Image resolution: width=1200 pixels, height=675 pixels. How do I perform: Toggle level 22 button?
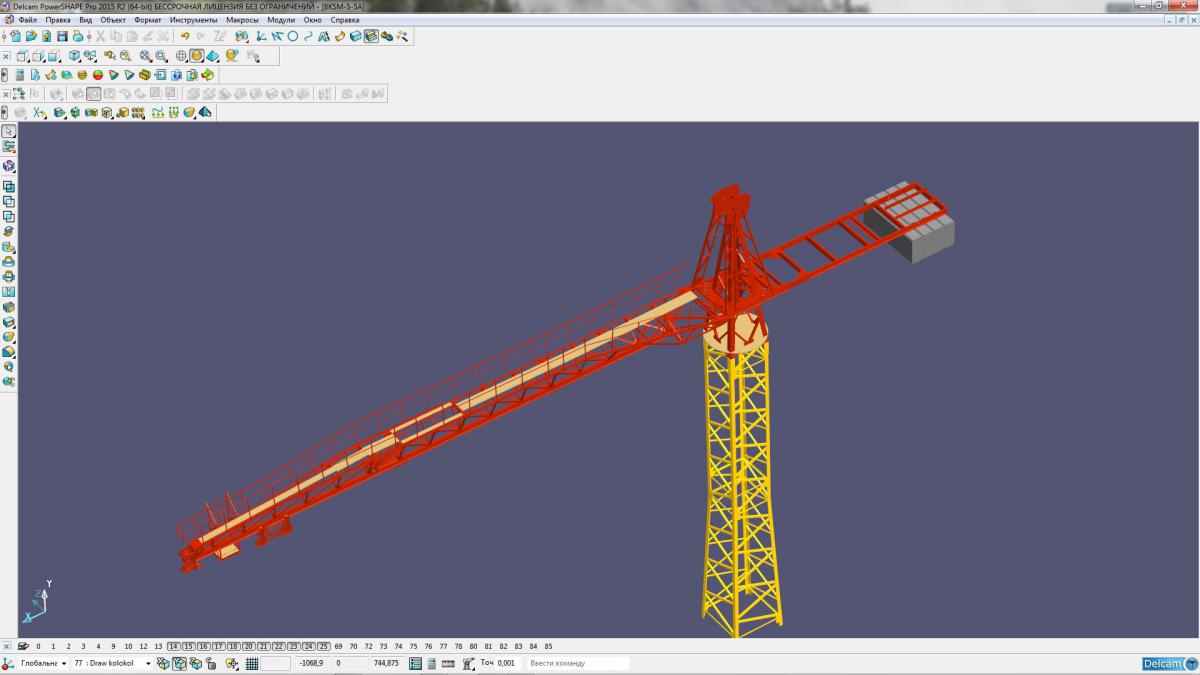[x=278, y=646]
